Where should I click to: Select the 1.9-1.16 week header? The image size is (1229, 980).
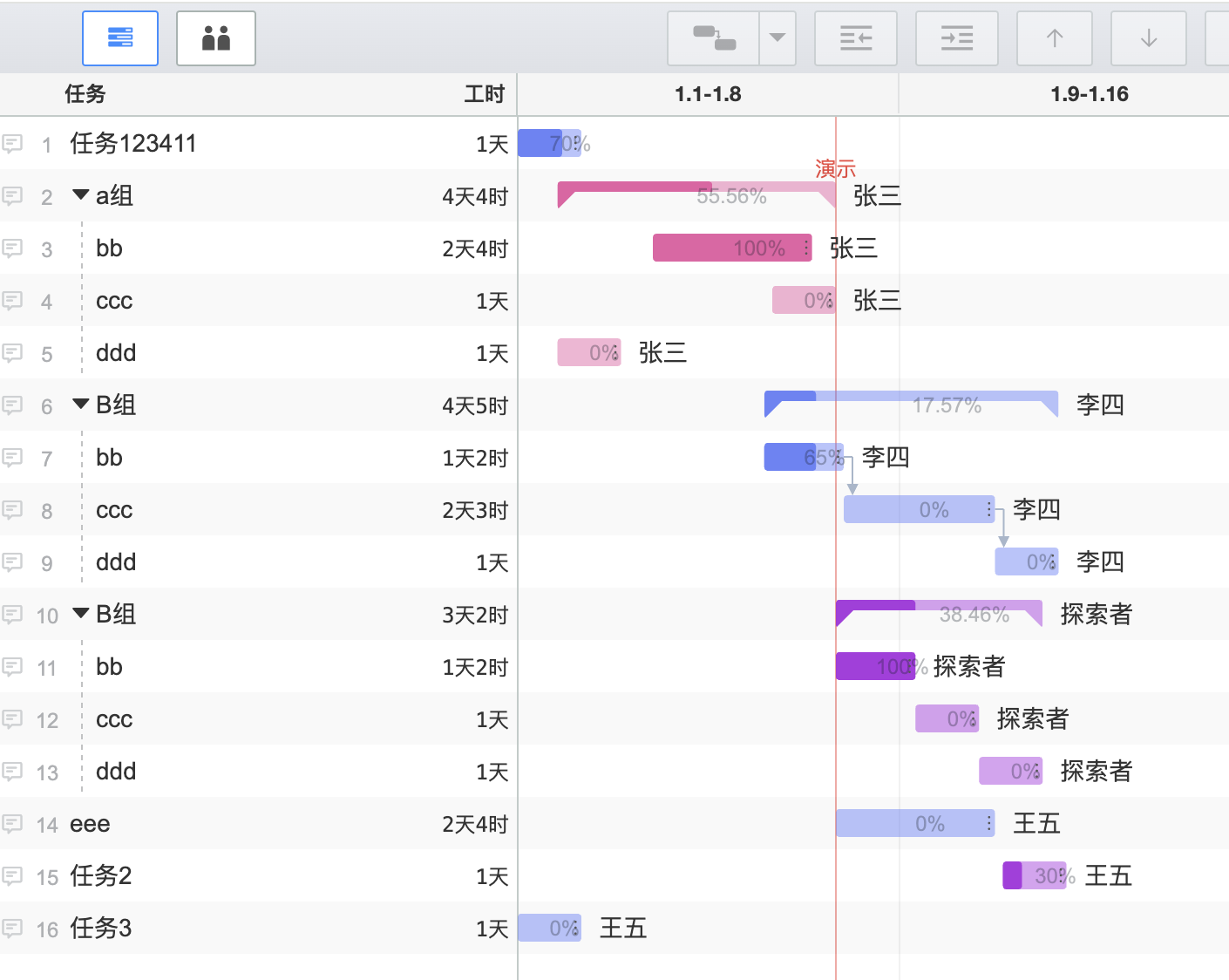point(1090,94)
